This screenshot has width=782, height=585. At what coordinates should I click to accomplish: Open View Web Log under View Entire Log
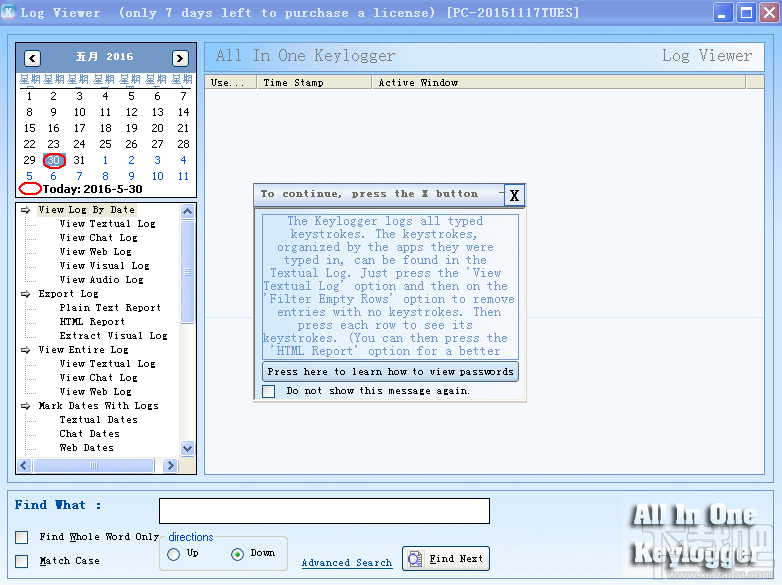95,391
